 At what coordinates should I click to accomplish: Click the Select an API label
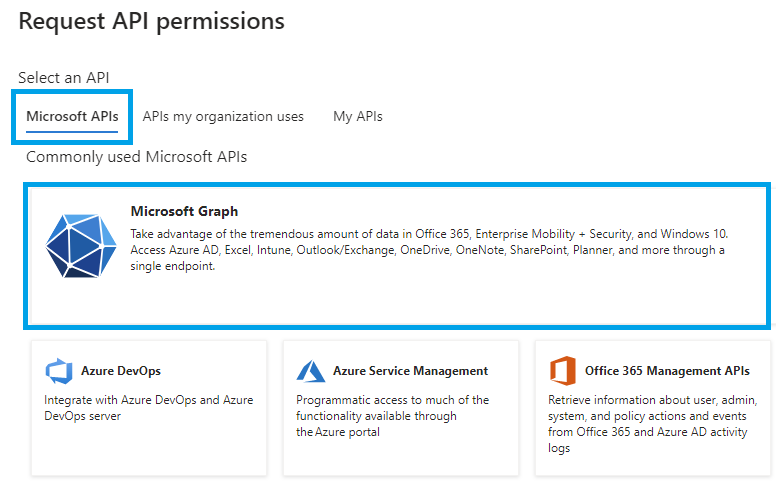point(64,78)
